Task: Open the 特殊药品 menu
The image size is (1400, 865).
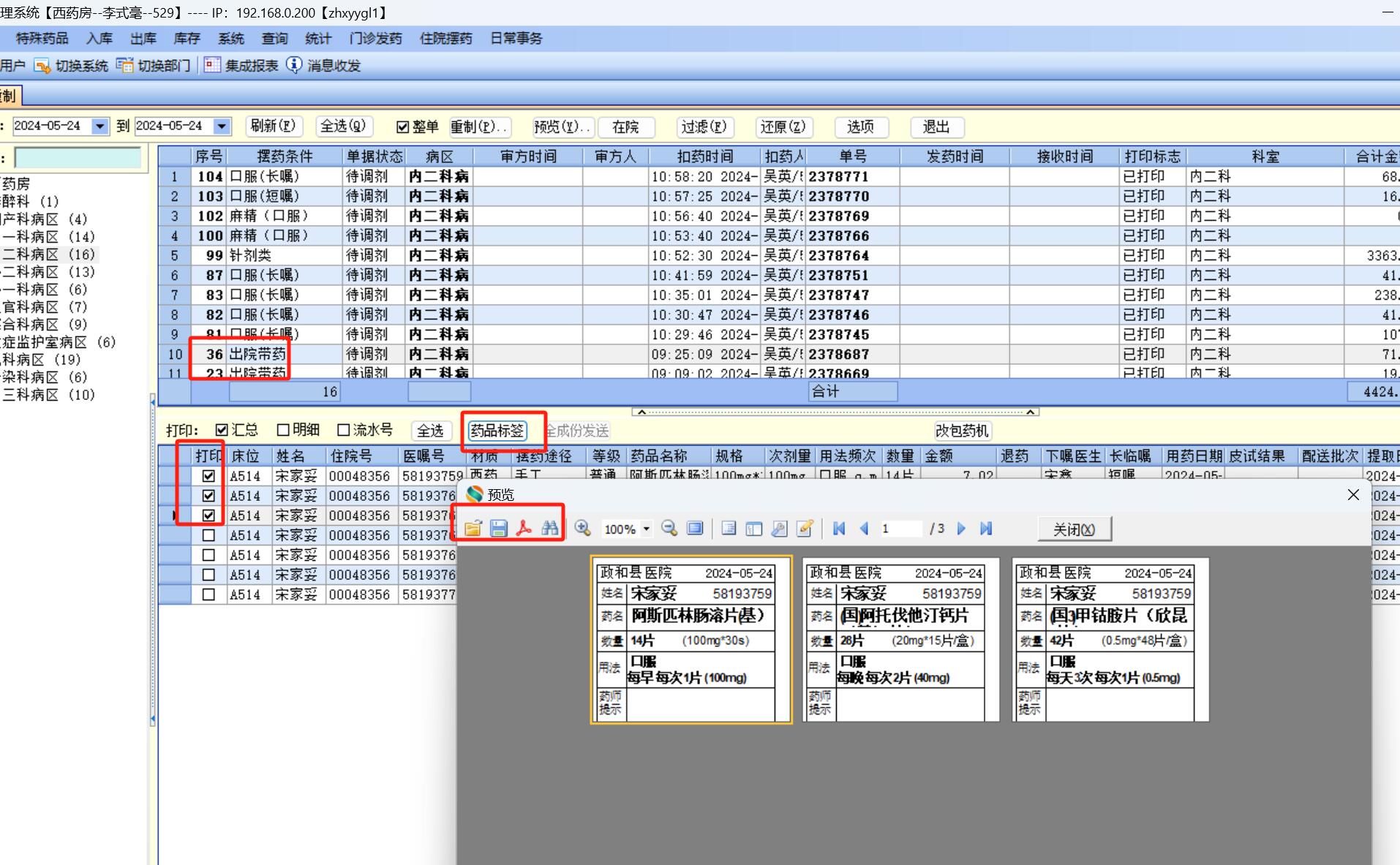Action: (42, 39)
